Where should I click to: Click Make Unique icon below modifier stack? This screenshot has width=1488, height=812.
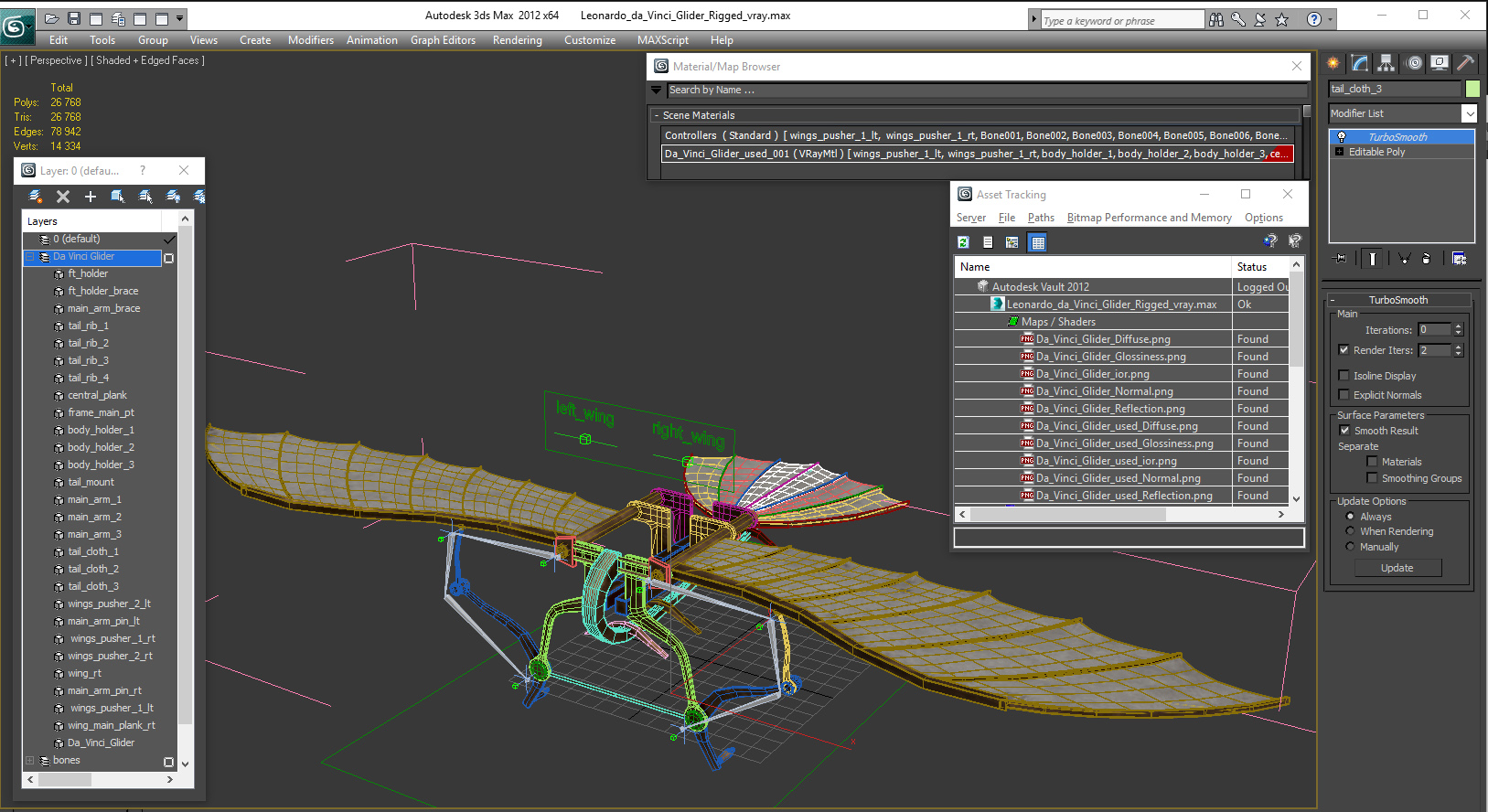1404,259
